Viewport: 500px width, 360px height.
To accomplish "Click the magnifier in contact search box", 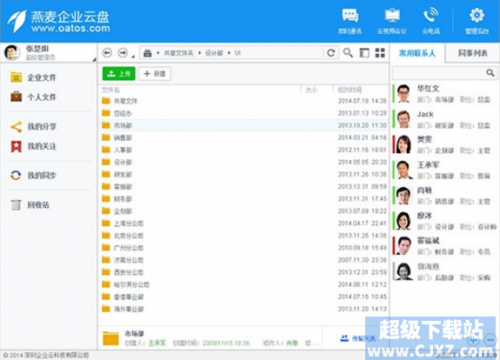I will pyautogui.click(x=490, y=72).
